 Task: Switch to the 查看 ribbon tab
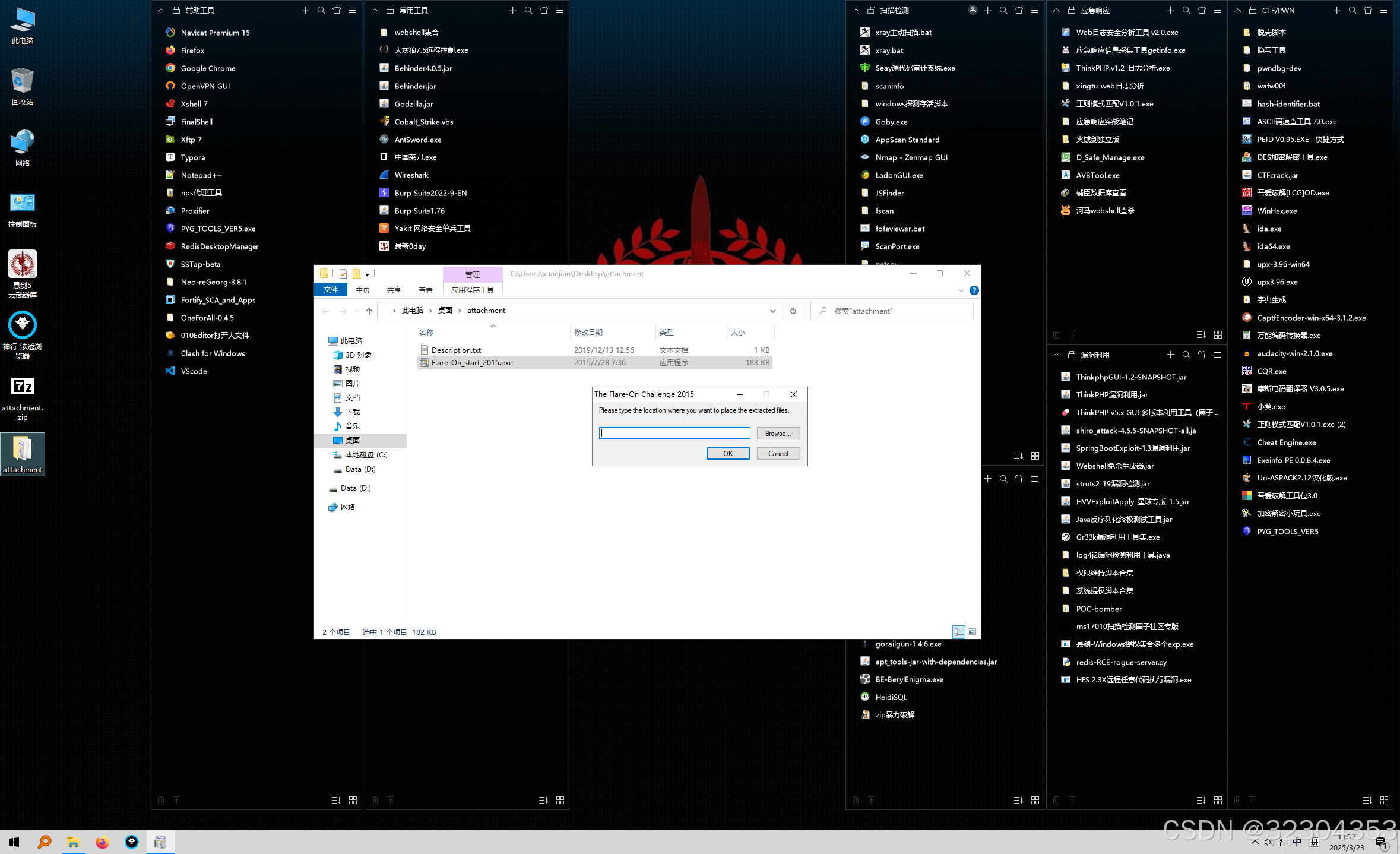tap(426, 290)
